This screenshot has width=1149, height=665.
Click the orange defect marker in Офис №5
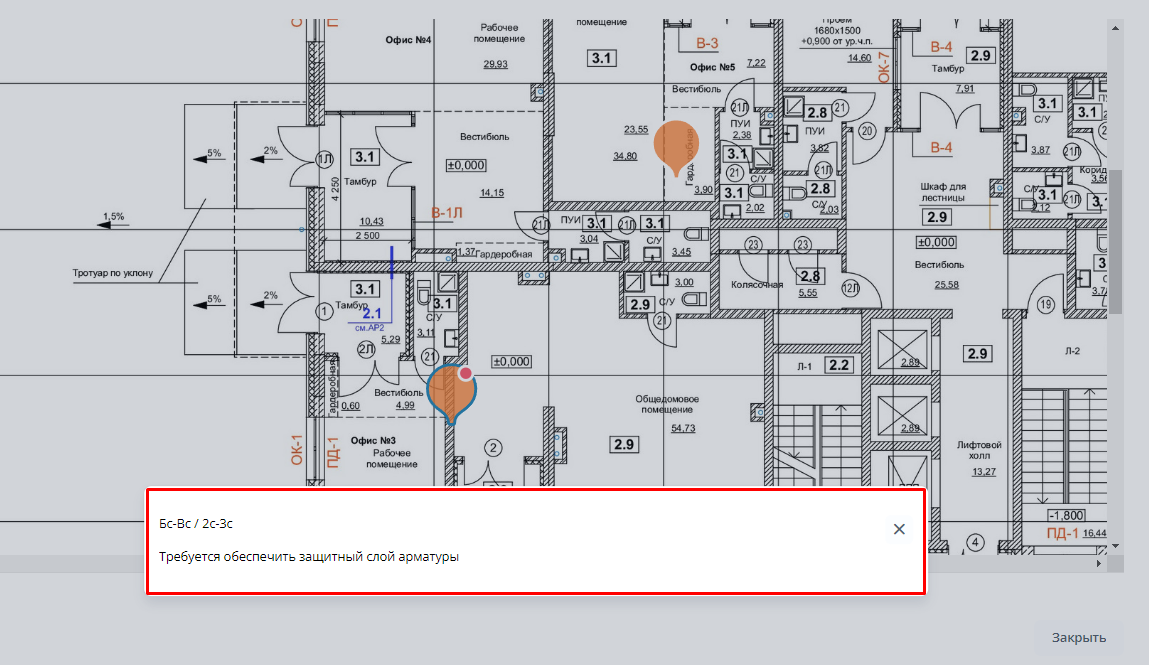[675, 142]
